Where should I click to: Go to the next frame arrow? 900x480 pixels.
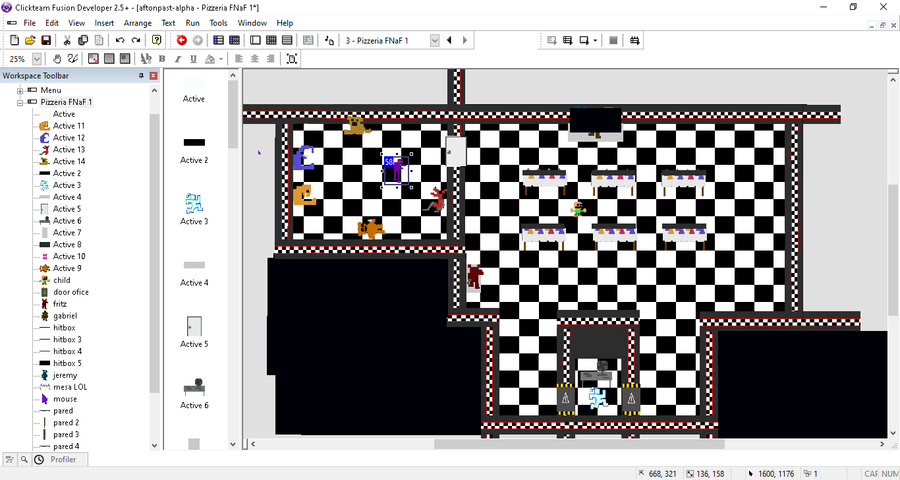(465, 40)
